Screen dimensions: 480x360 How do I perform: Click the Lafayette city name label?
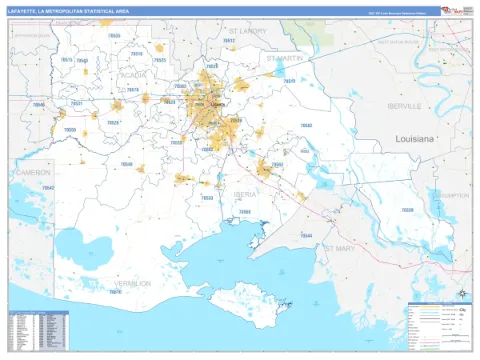point(218,104)
